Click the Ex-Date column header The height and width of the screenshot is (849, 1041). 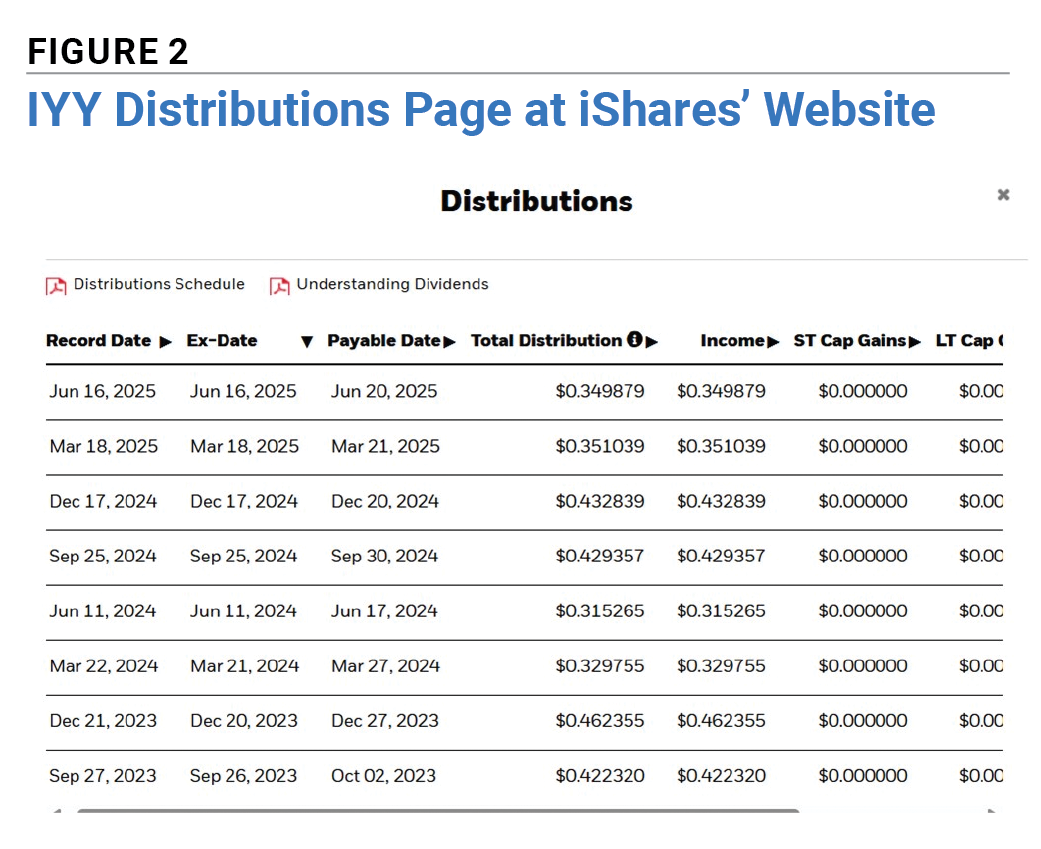tap(222, 341)
